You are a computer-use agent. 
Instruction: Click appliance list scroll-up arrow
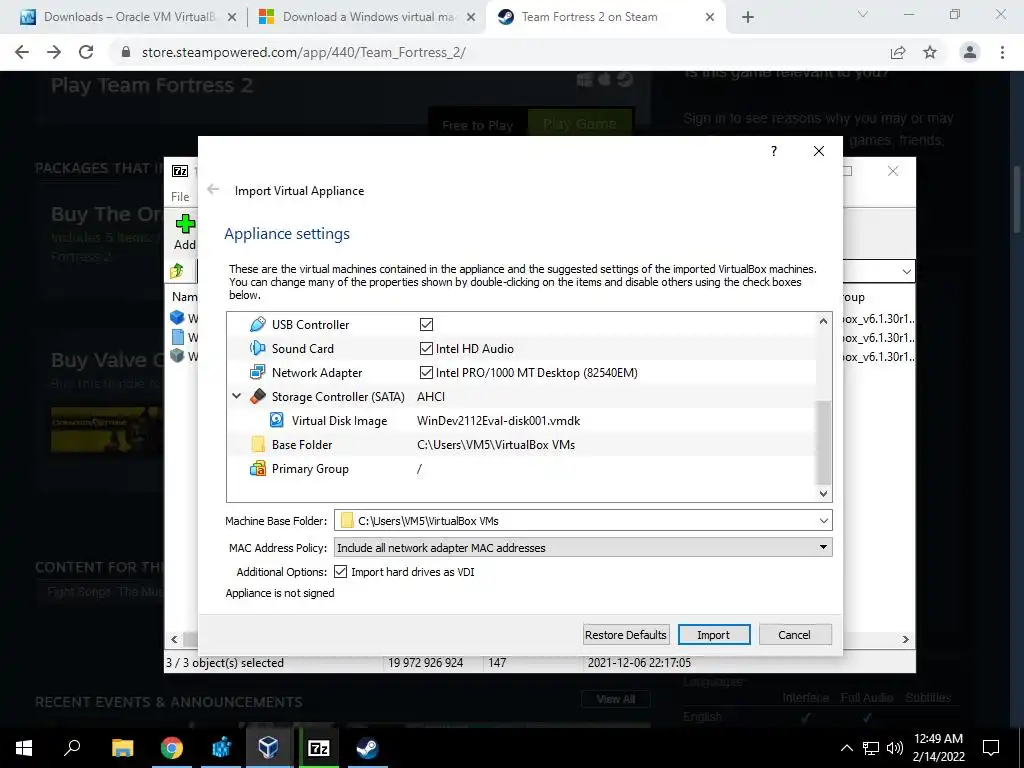[x=824, y=321]
